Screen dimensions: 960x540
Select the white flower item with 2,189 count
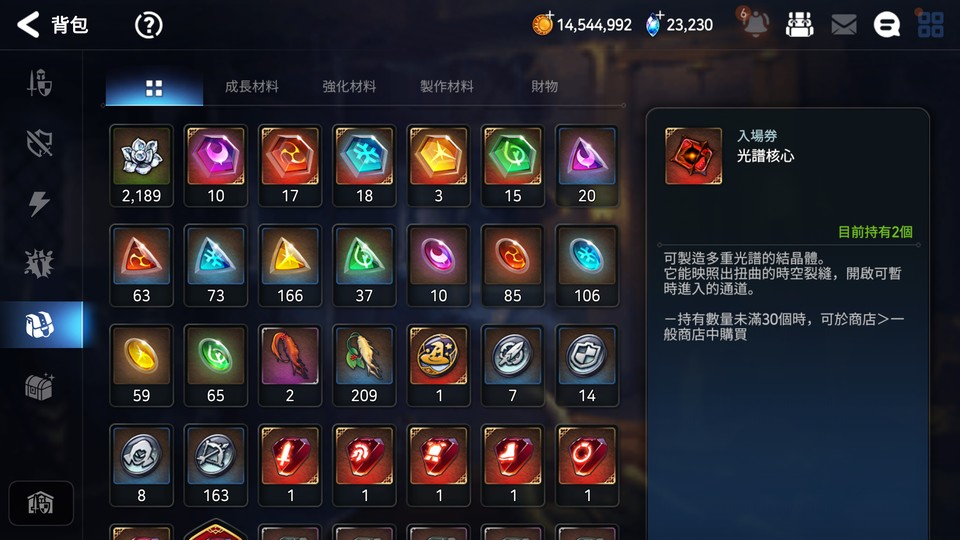click(141, 165)
